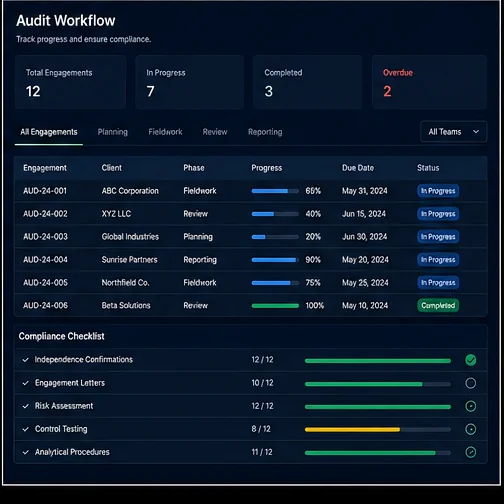Image resolution: width=504 pixels, height=504 pixels.
Task: Click the Engagement column header
Action: 45,168
